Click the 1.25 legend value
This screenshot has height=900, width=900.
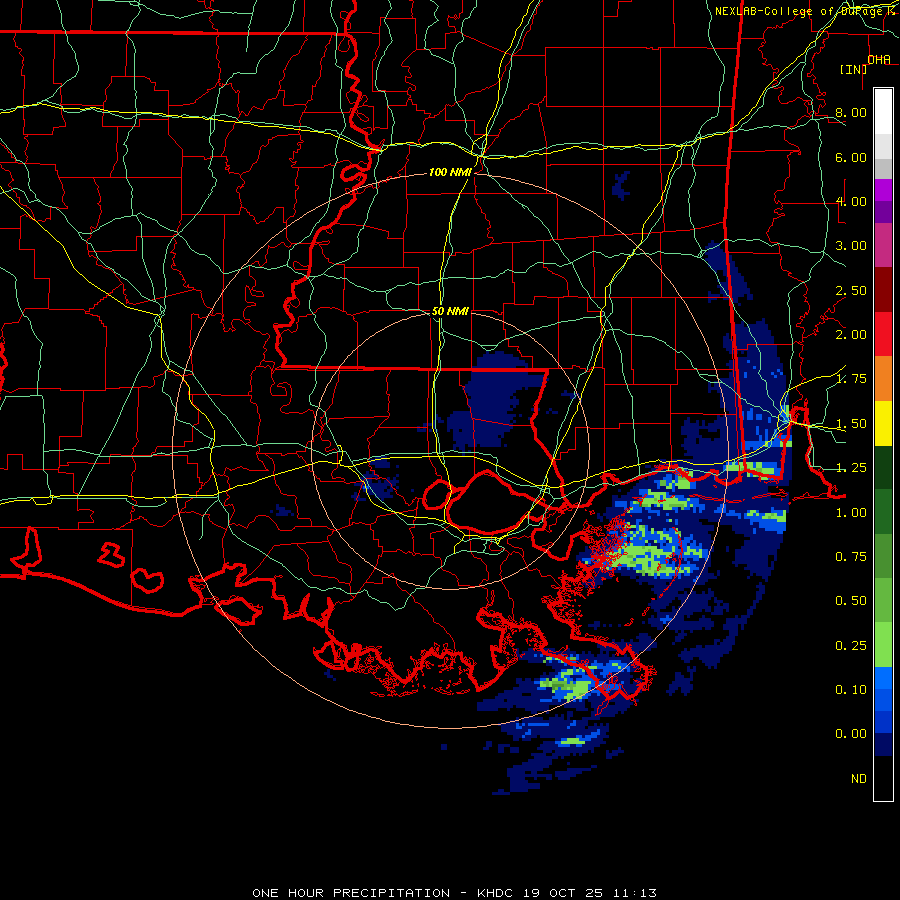tap(851, 468)
